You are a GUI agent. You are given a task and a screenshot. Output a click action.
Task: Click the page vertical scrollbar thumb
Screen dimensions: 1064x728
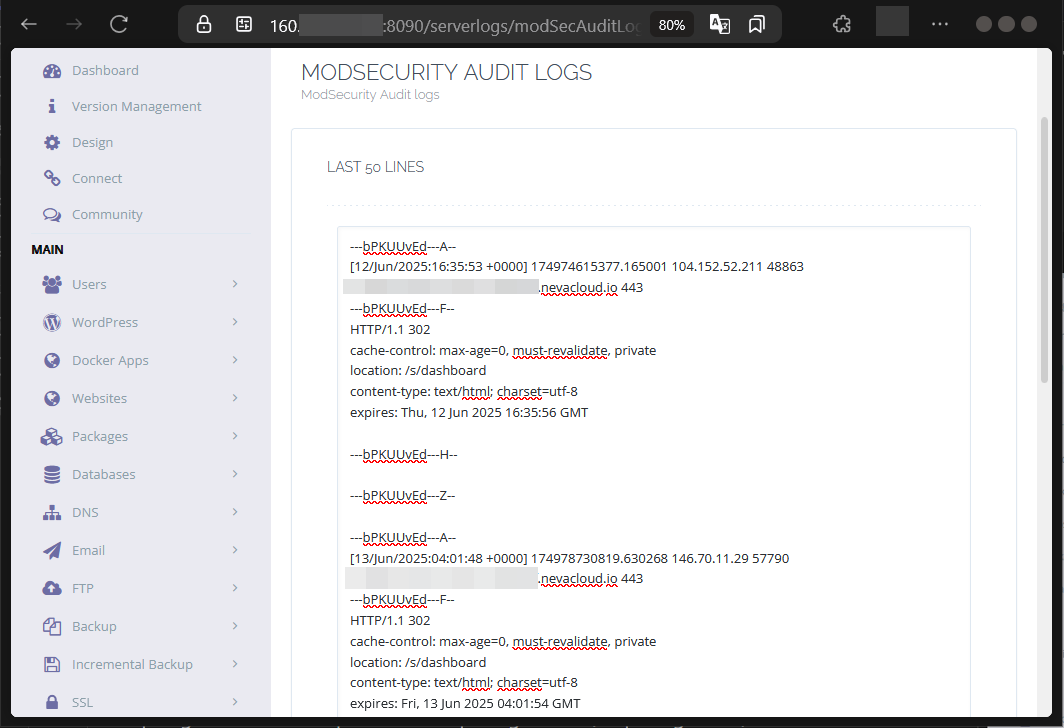[1044, 250]
